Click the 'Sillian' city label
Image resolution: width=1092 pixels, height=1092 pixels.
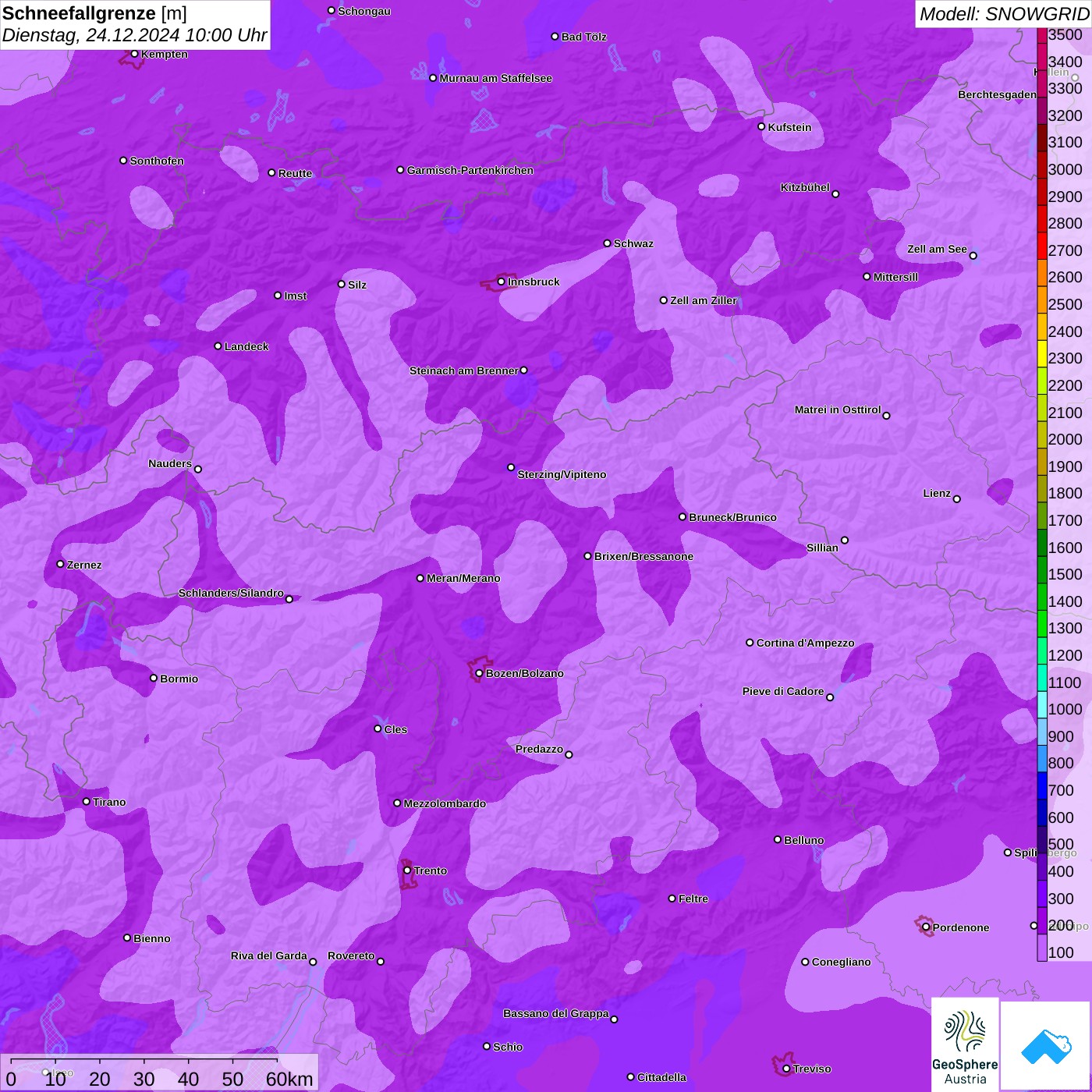click(822, 548)
